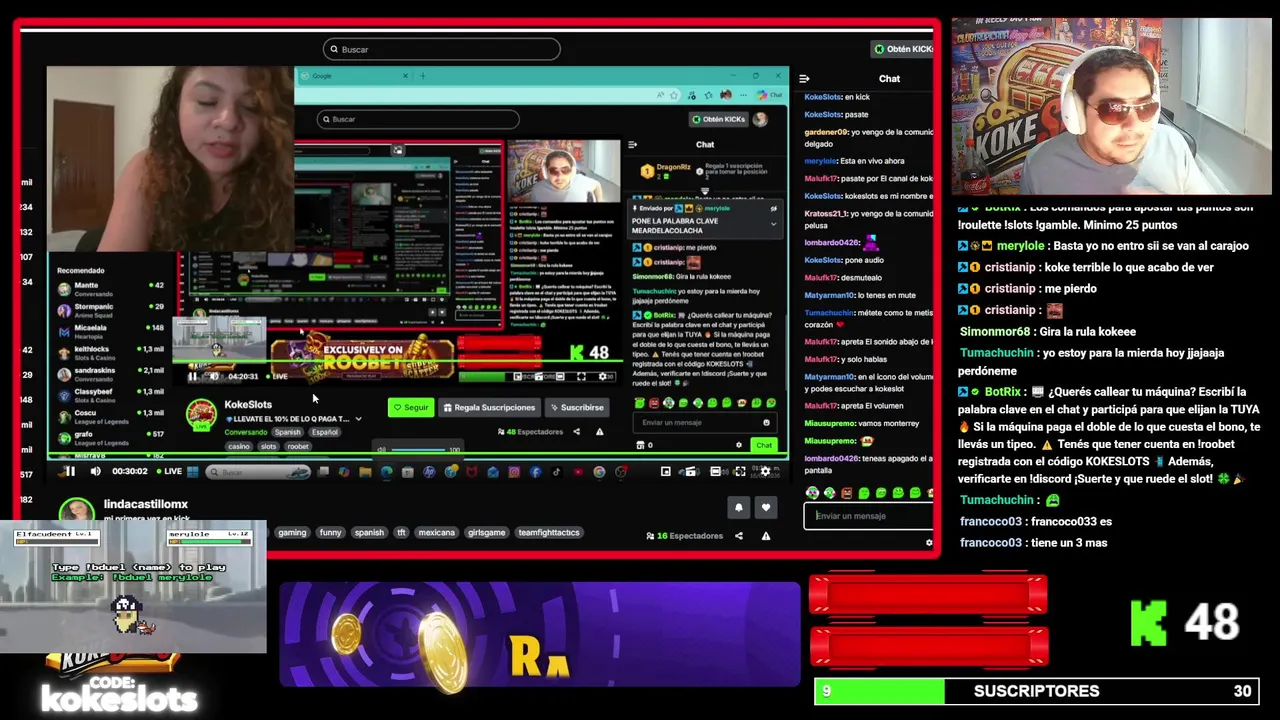Select the casino tag under KokeSlots
Screen dimensions: 1280x720
(238, 446)
